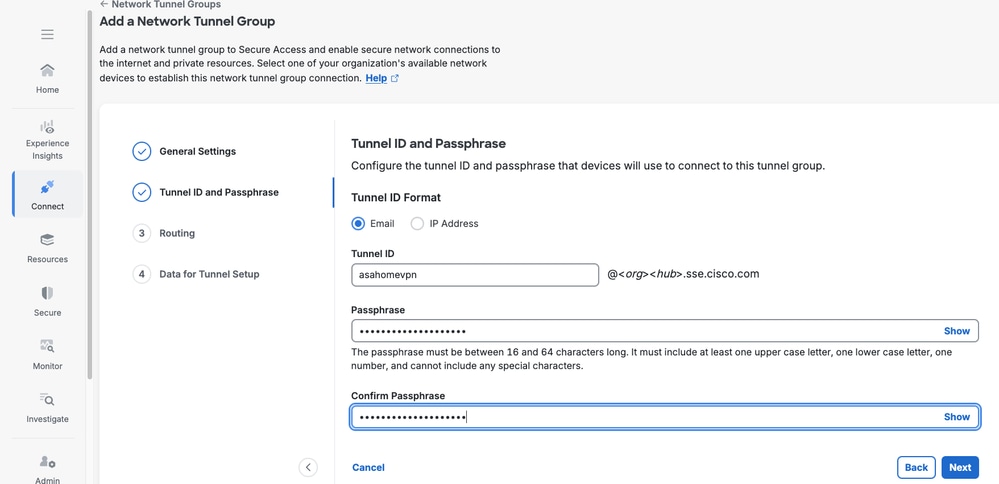Click the Tunnel ID Format heading
Image resolution: width=999 pixels, height=484 pixels.
[x=396, y=197]
